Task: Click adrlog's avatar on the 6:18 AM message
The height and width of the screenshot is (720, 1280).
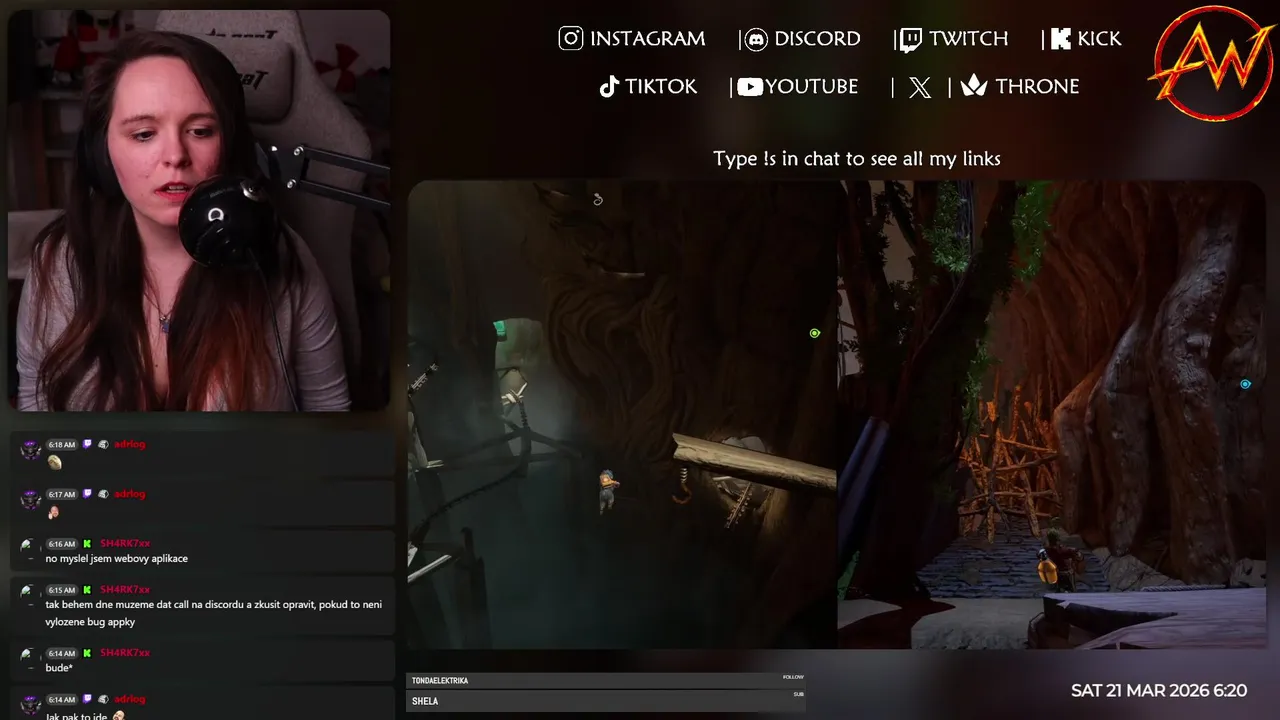Action: (31, 449)
